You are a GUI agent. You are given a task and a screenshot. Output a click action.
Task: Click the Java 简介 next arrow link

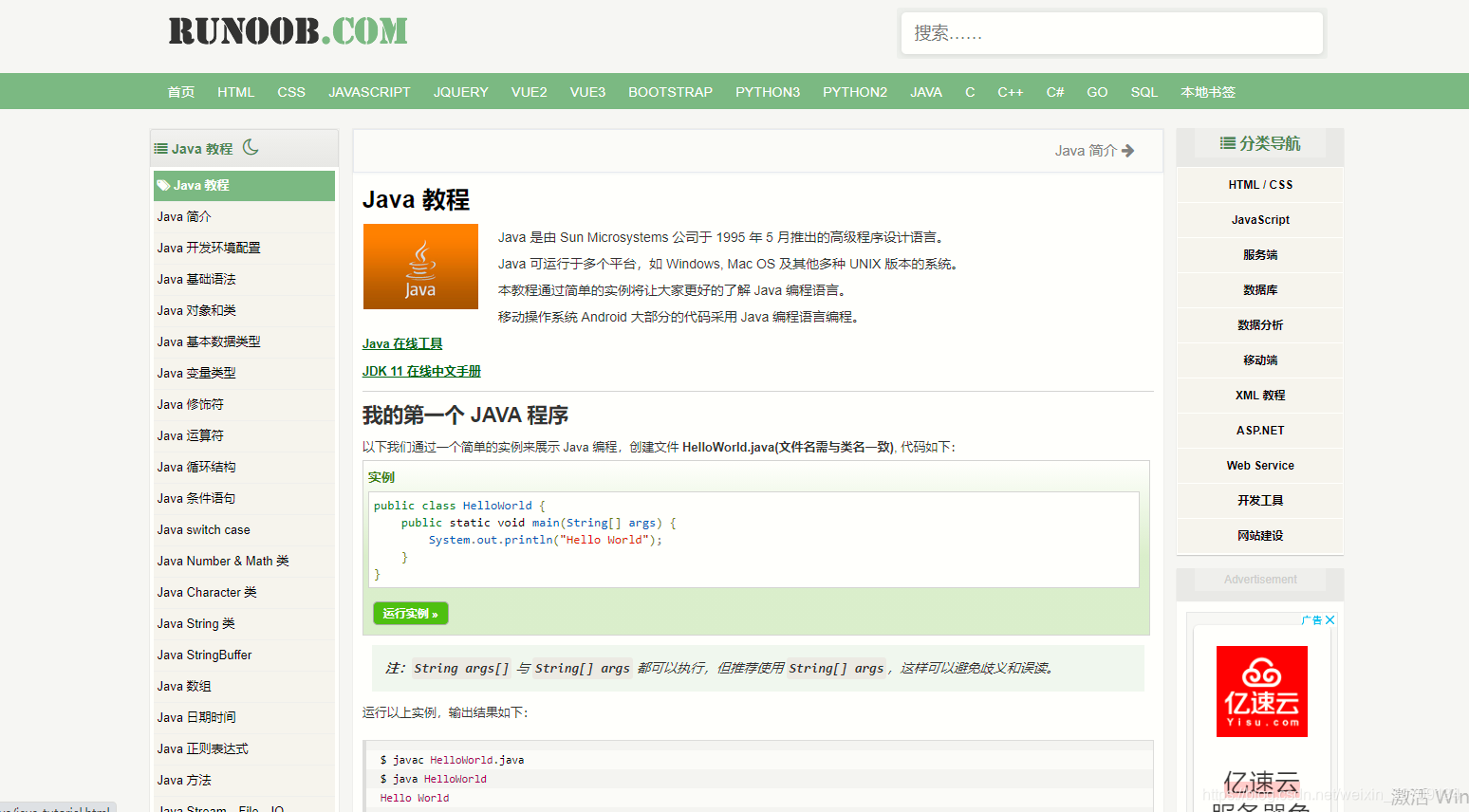pos(1094,151)
